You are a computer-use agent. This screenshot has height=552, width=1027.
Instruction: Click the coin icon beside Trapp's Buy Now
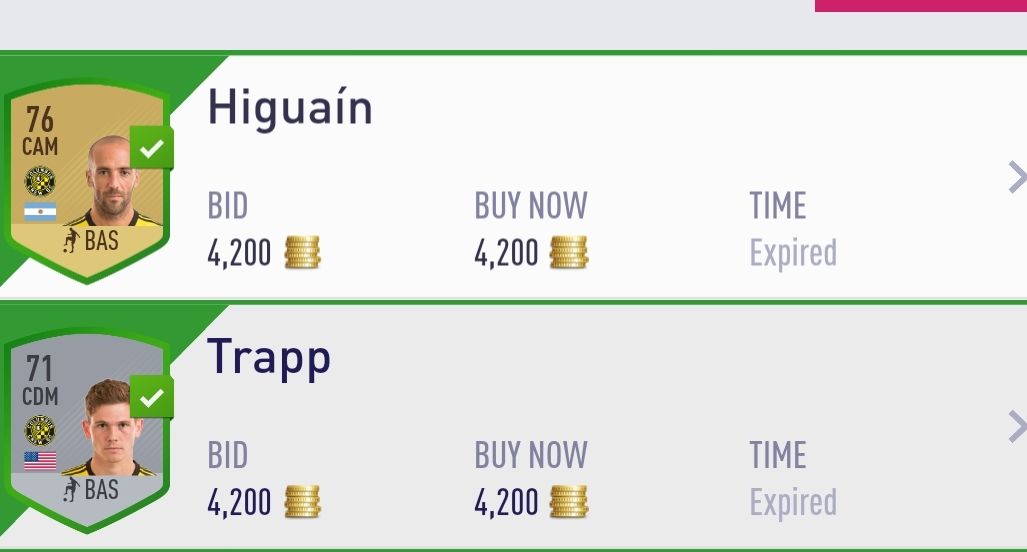click(569, 502)
